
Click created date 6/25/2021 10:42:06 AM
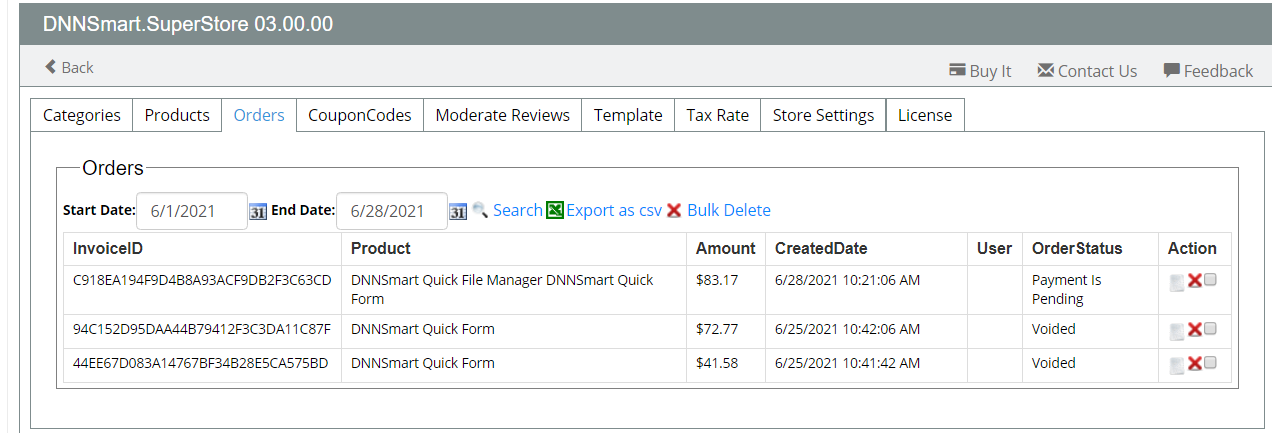847,328
